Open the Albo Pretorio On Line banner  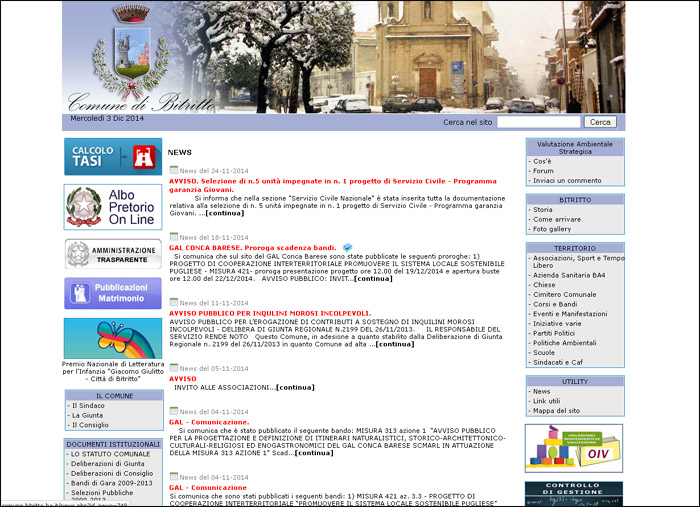[113, 207]
